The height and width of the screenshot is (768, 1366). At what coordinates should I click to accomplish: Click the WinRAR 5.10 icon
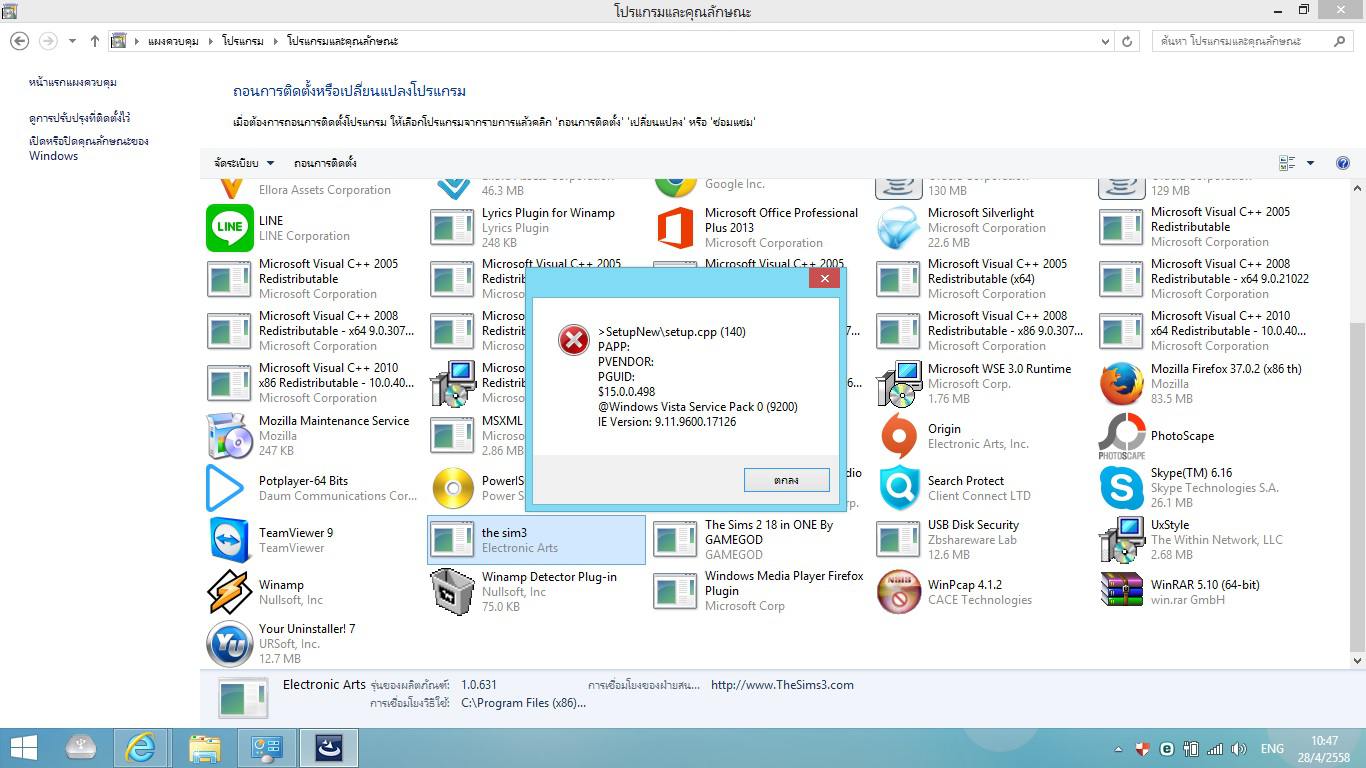tap(1121, 590)
